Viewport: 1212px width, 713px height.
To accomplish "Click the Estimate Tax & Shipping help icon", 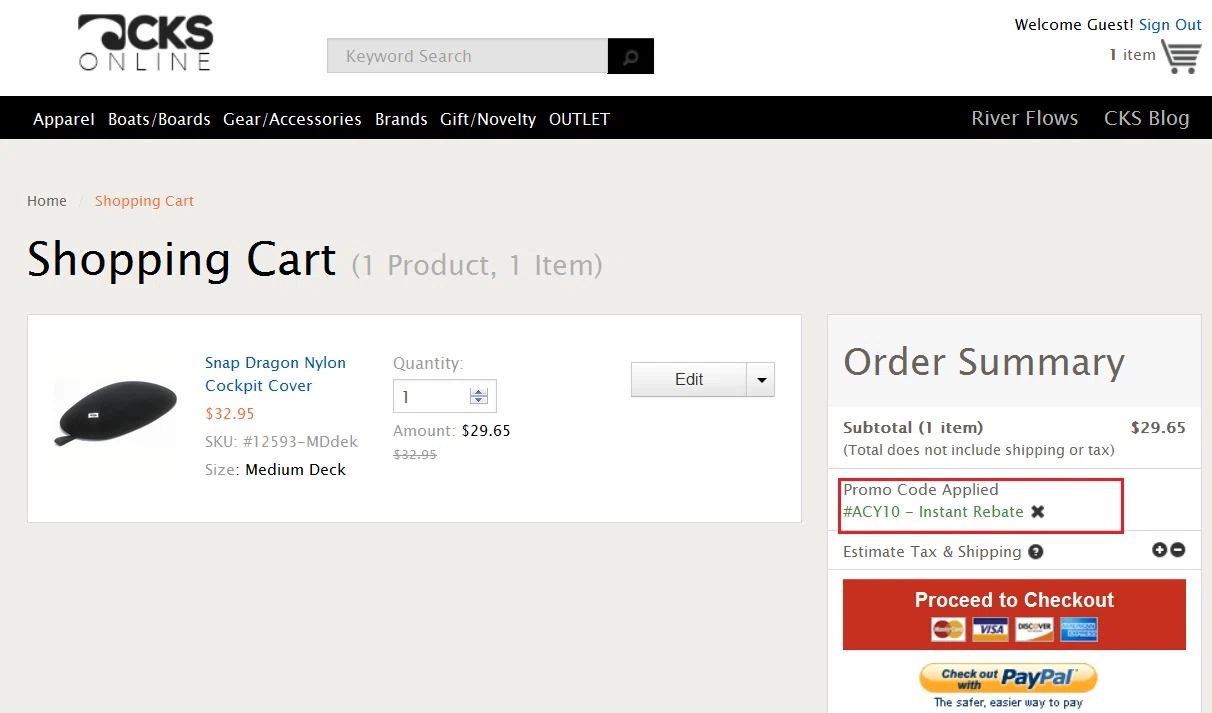I will click(x=1036, y=552).
